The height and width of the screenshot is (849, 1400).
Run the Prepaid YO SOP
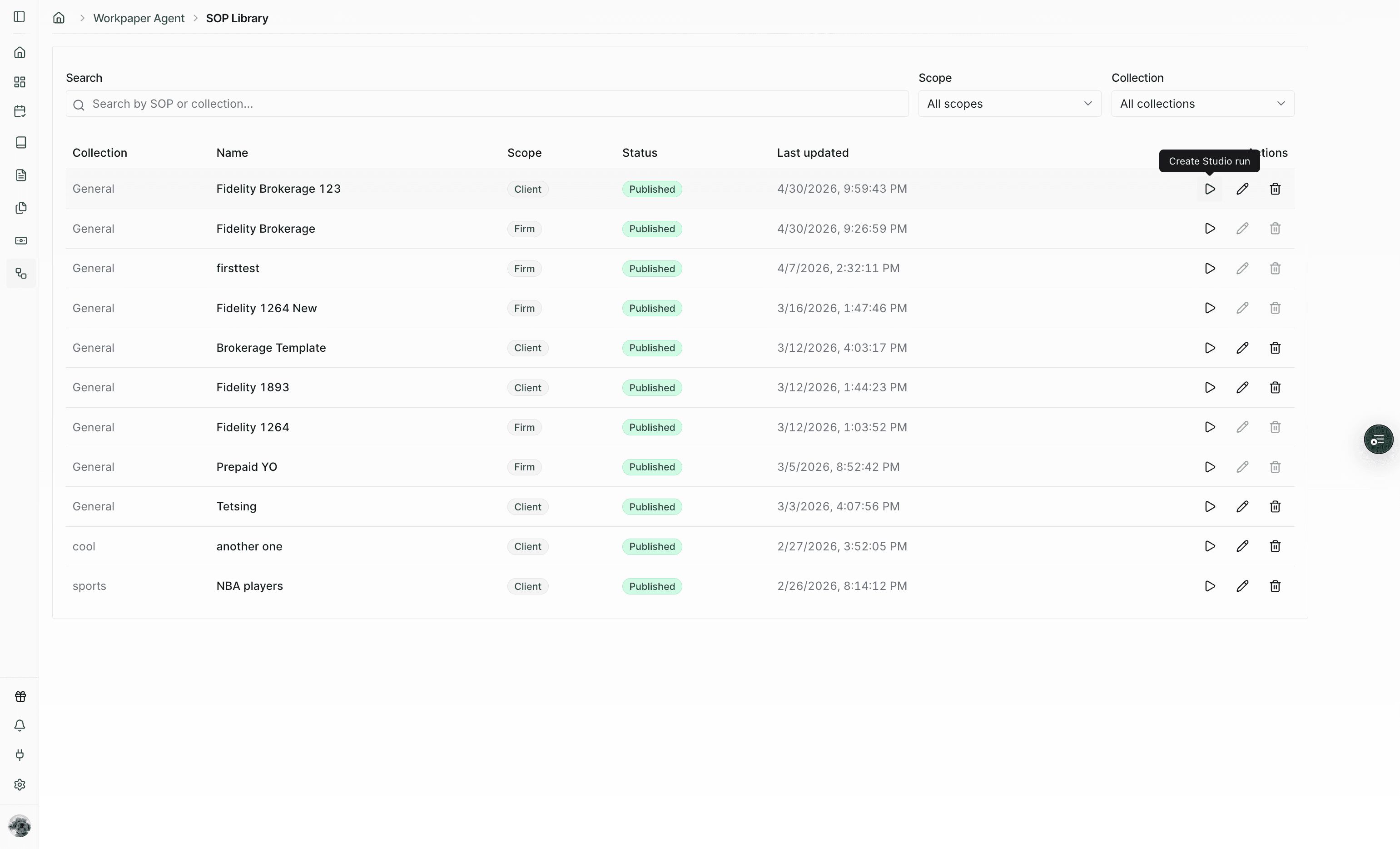coord(1210,467)
